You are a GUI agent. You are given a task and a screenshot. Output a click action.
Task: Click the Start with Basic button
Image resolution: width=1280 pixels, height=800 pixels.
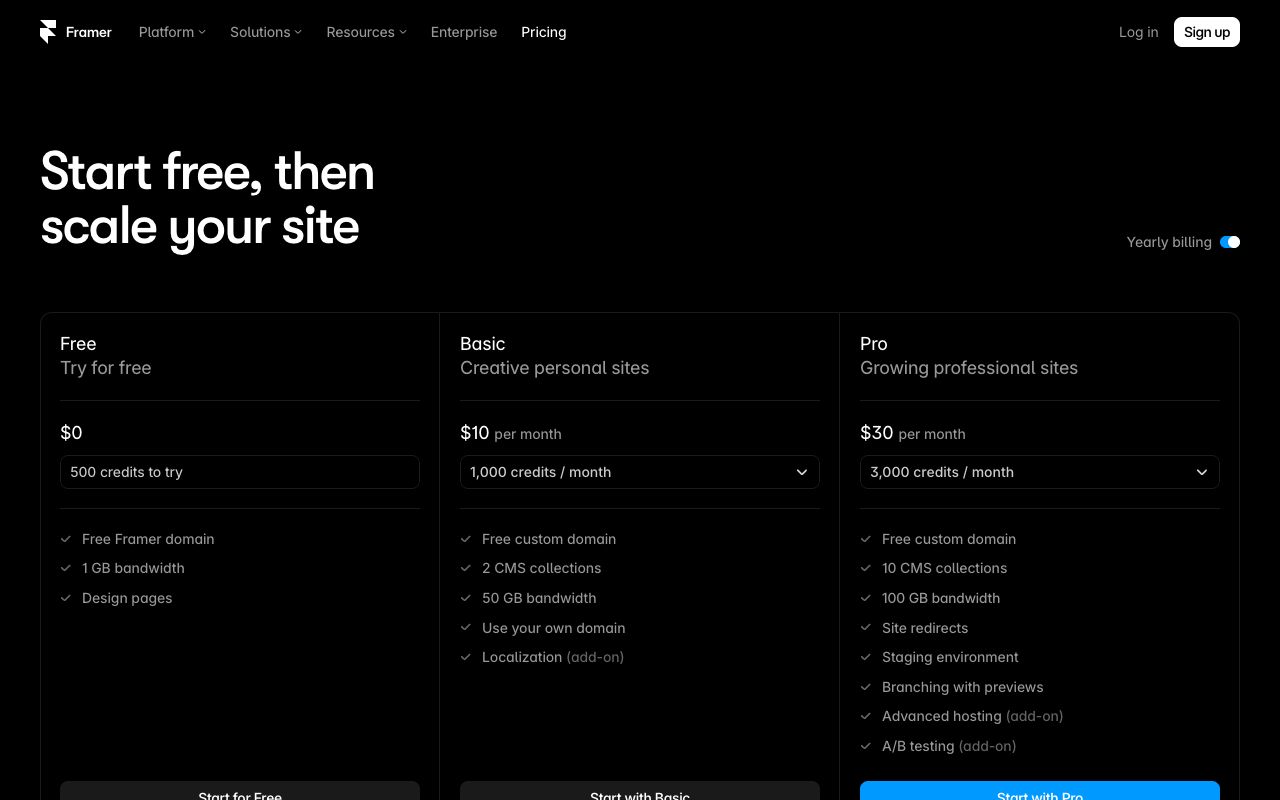[640, 791]
